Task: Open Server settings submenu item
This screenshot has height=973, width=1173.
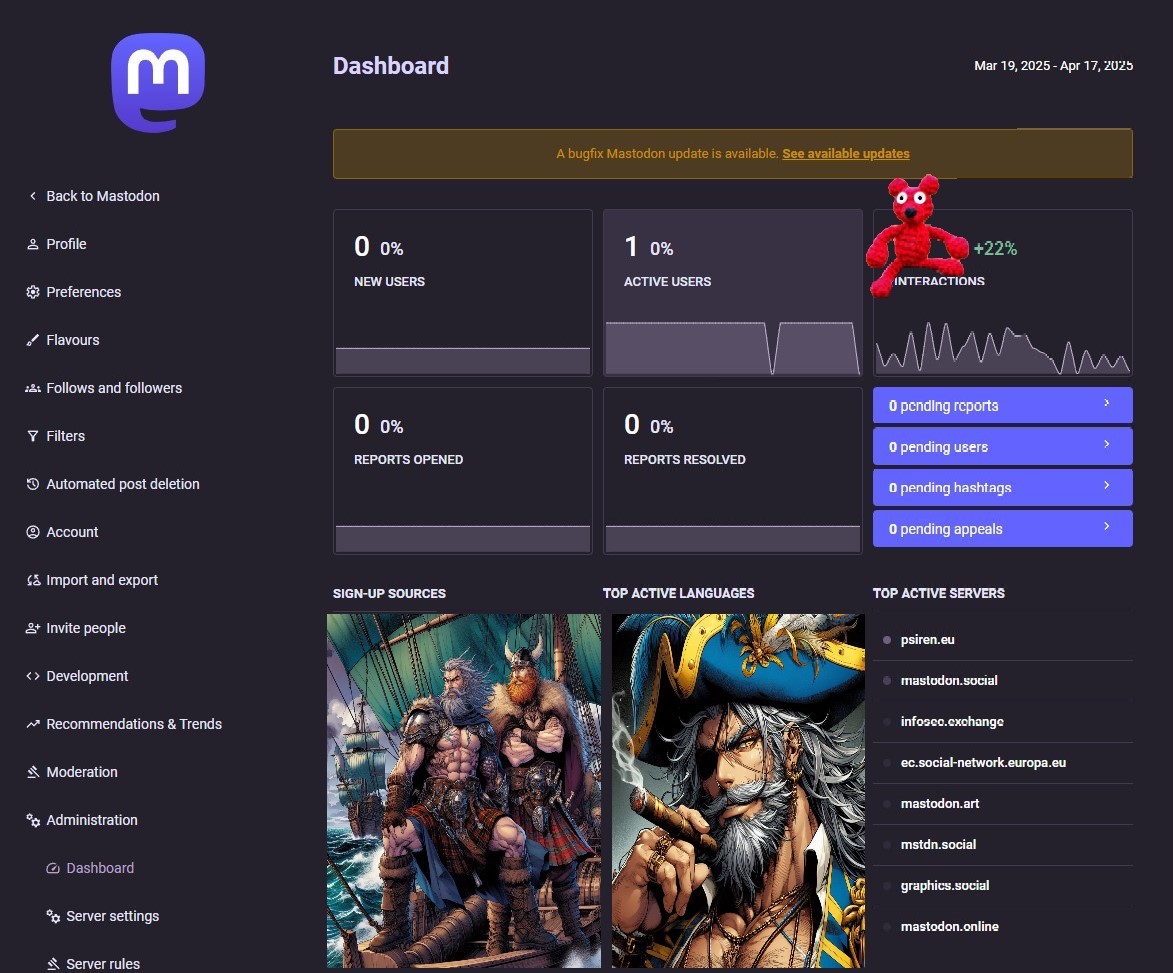Action: [x=112, y=916]
